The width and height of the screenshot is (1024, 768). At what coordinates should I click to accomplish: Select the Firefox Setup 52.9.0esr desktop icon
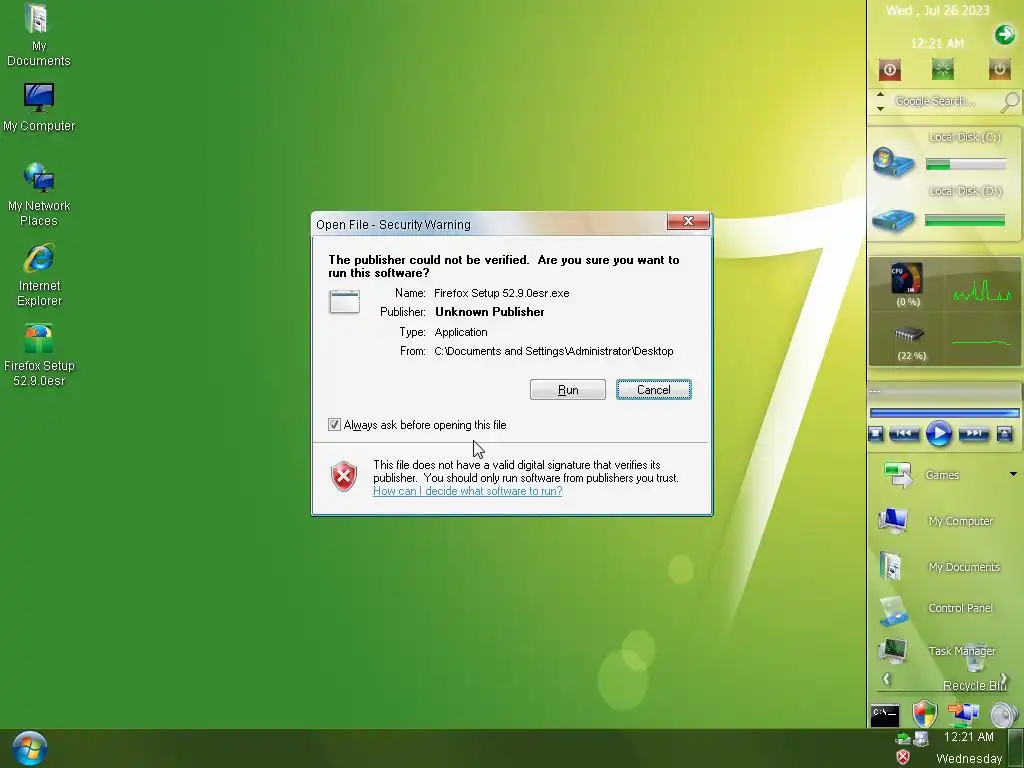[39, 355]
